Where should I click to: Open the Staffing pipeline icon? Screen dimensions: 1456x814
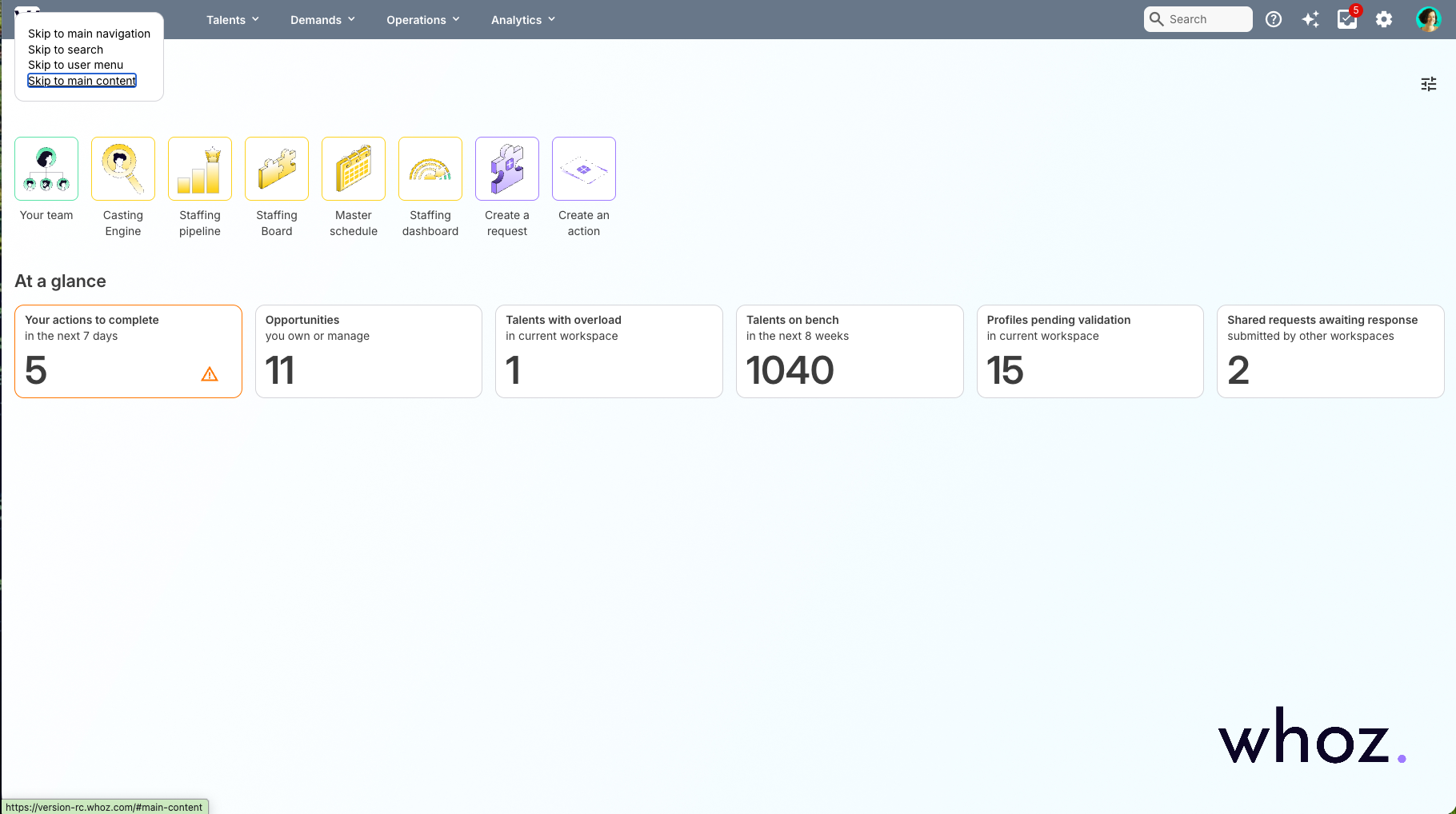click(x=200, y=169)
